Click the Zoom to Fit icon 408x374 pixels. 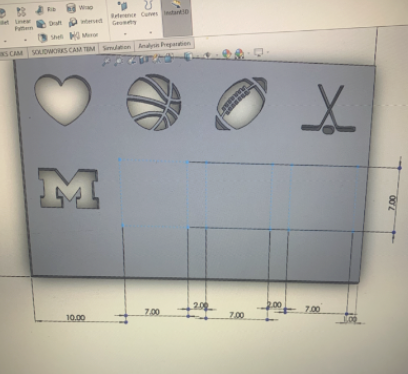click(x=106, y=62)
